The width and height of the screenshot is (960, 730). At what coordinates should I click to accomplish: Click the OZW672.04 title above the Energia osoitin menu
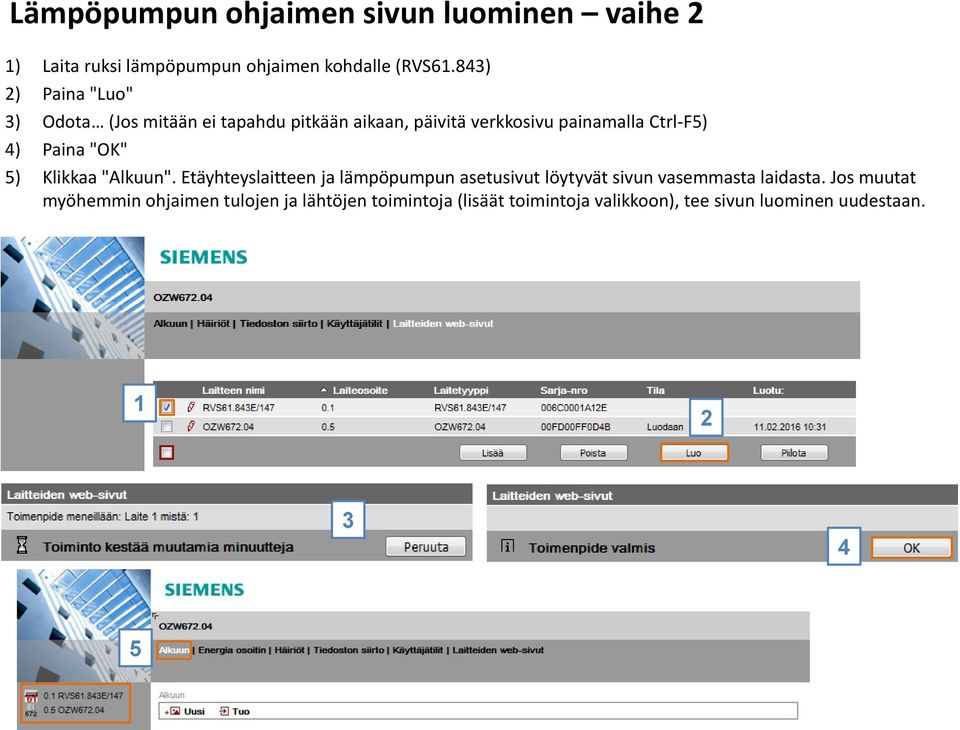tap(186, 626)
